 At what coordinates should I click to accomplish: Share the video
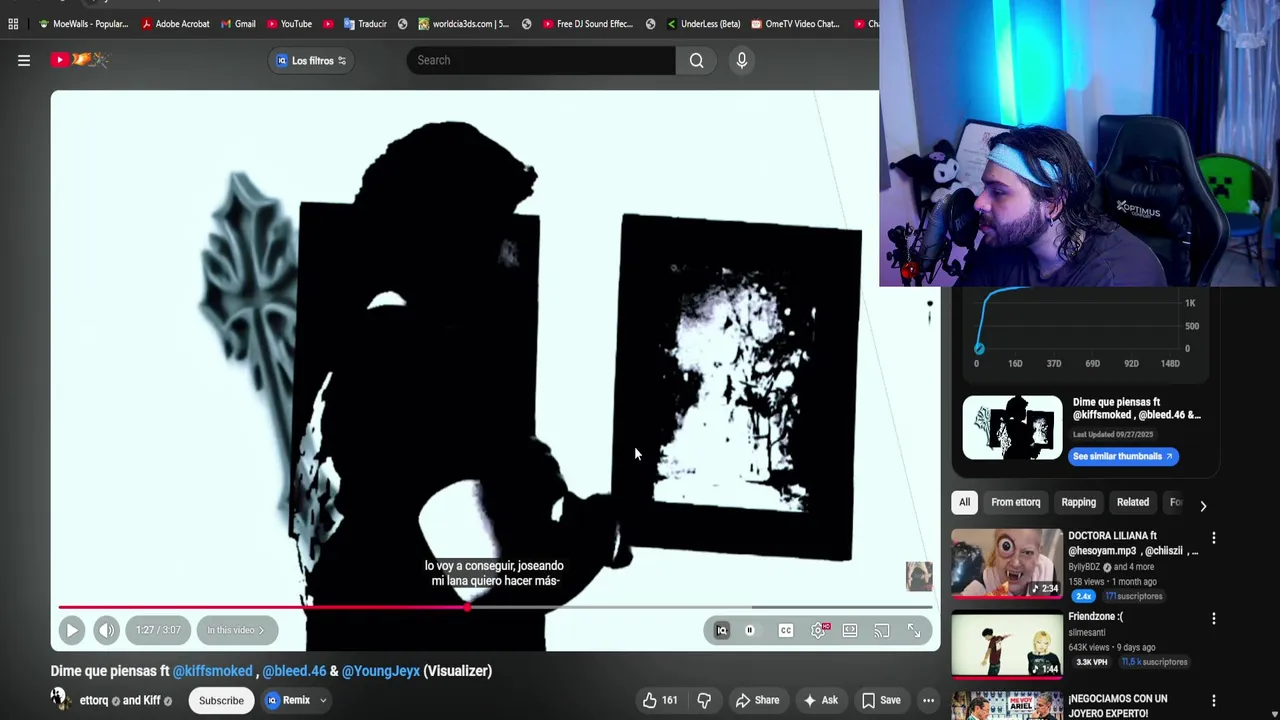[x=757, y=700]
